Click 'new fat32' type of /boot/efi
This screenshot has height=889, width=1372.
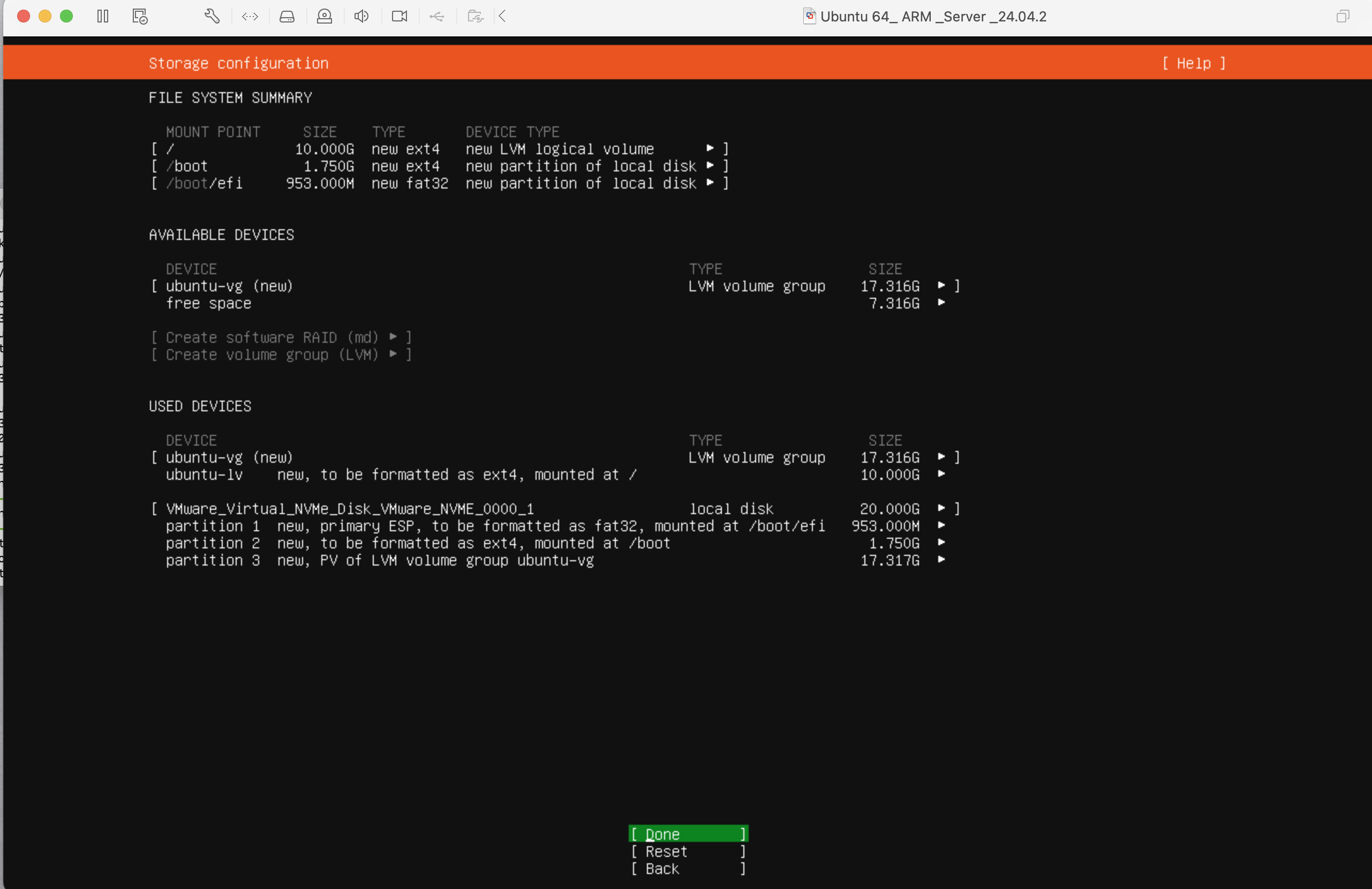pyautogui.click(x=410, y=183)
